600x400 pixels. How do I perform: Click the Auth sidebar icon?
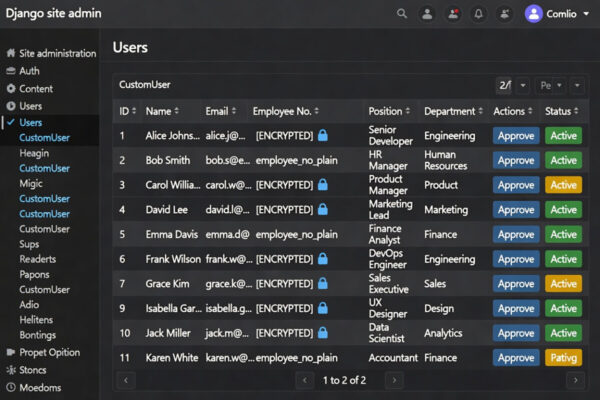pyautogui.click(x=11, y=71)
